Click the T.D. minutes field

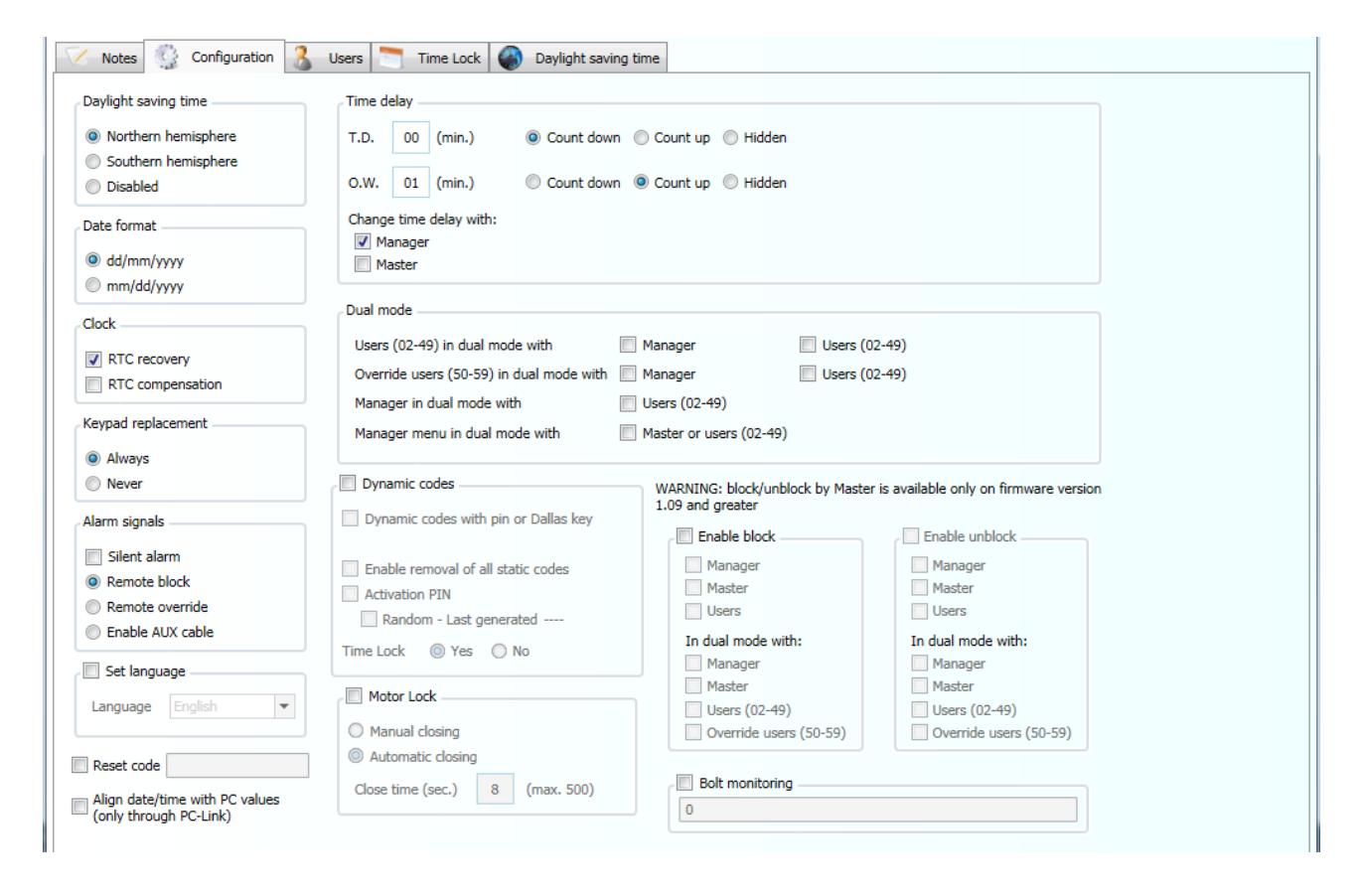(411, 138)
